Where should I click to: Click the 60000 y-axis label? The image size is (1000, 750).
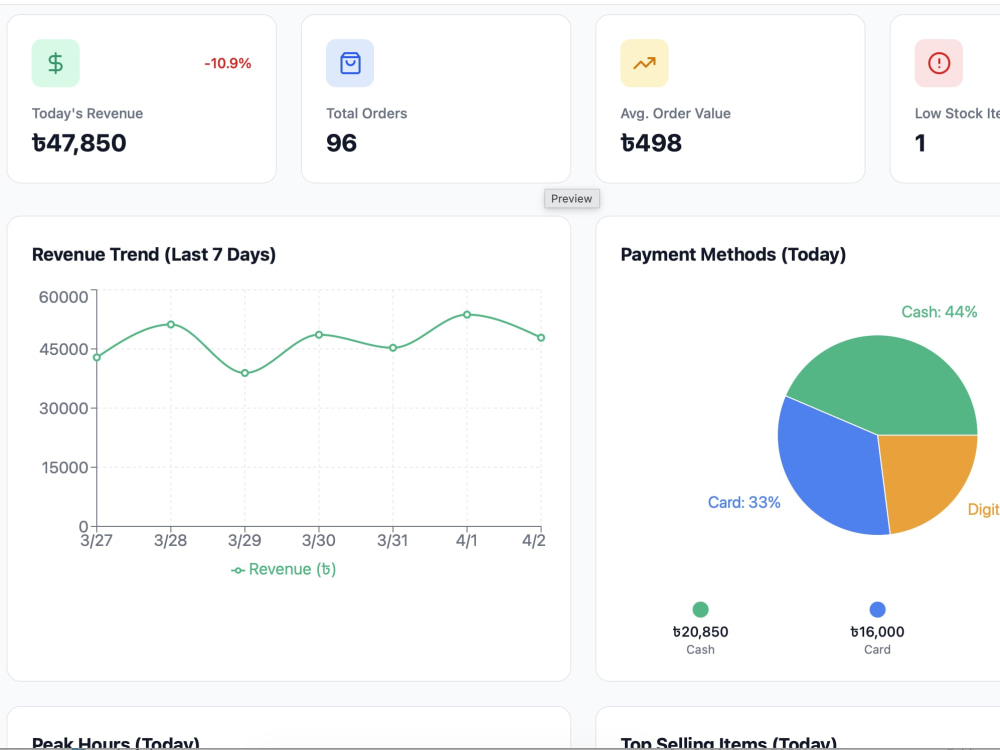point(63,297)
